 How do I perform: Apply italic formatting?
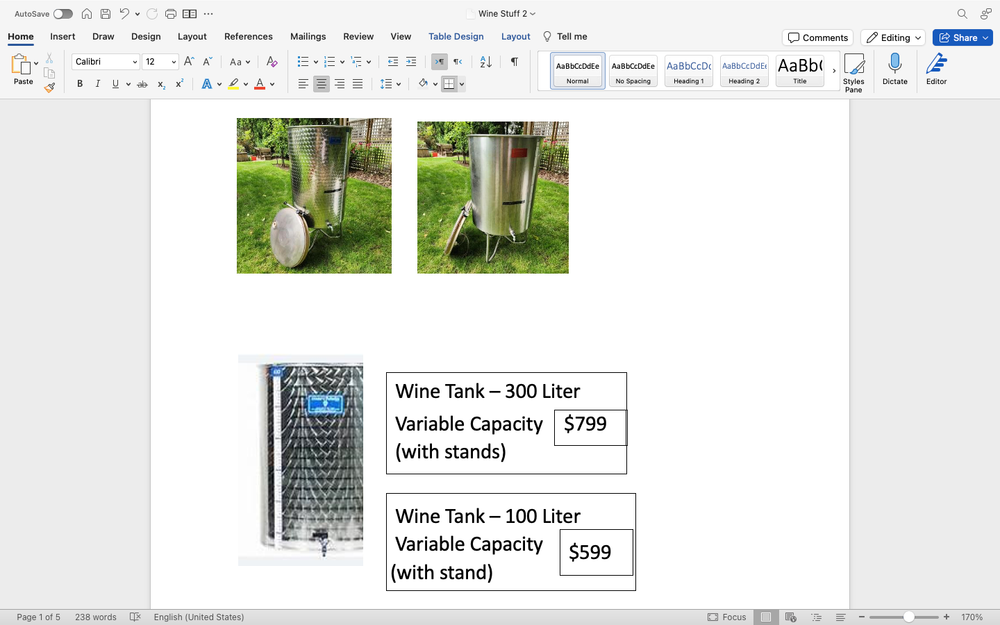97,84
